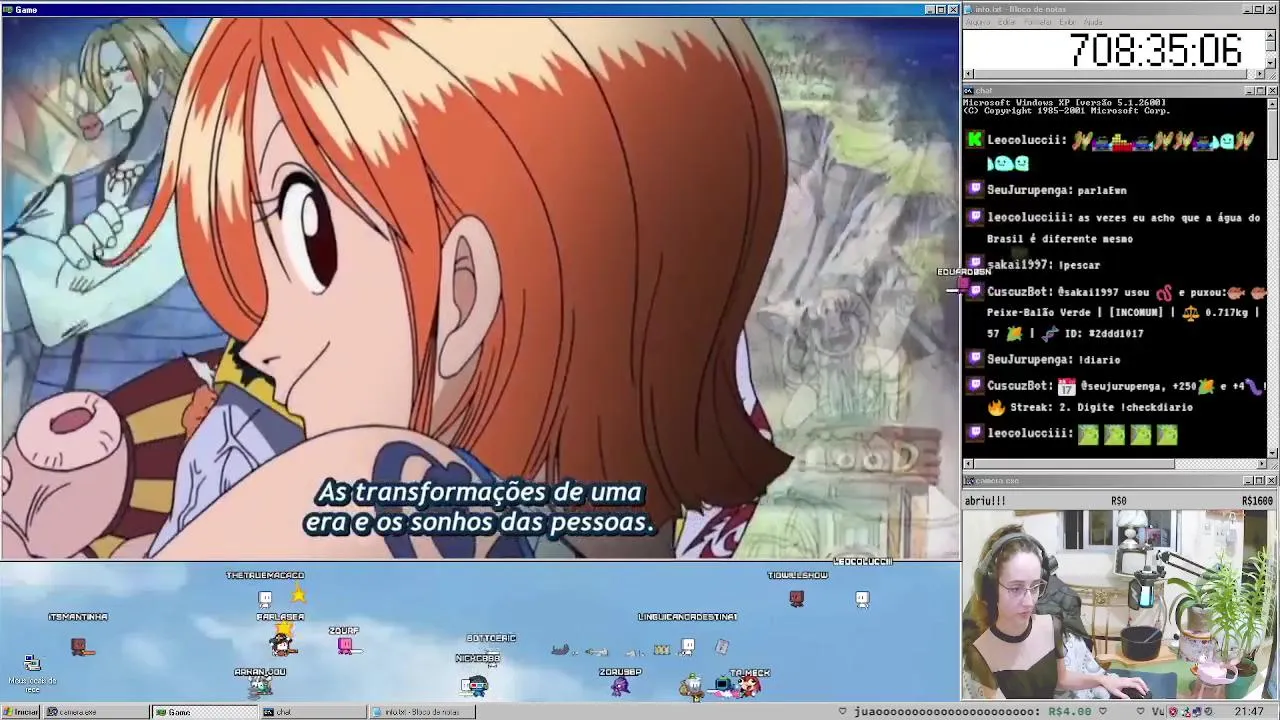The image size is (1280, 720).
Task: Click chat window horizontal scroll right arrow
Action: coord(1262,464)
